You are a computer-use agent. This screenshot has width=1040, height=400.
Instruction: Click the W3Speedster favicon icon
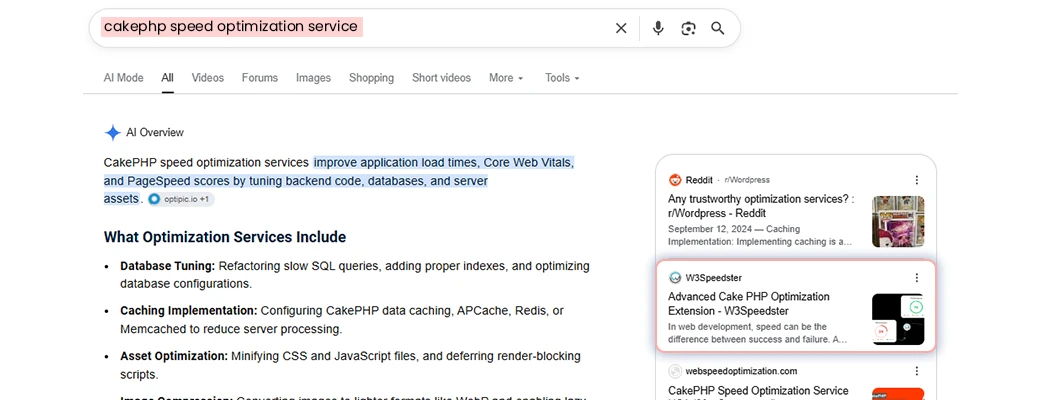pos(675,277)
